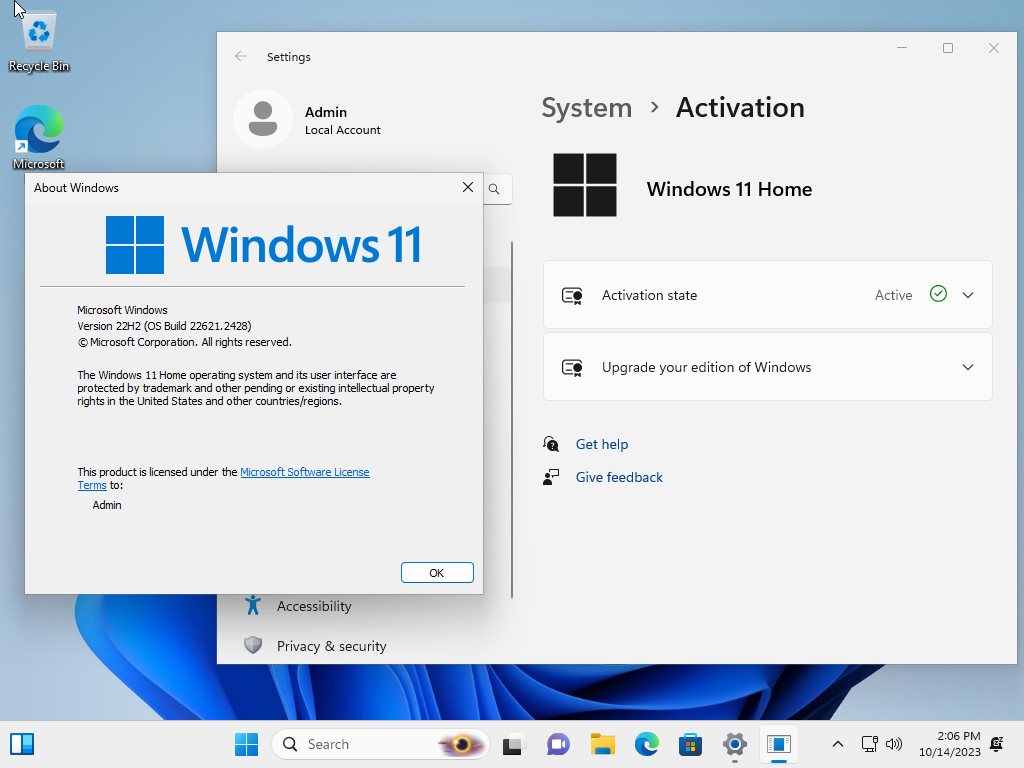Select Privacy & security in the sidebar
The height and width of the screenshot is (768, 1024).
[x=331, y=646]
